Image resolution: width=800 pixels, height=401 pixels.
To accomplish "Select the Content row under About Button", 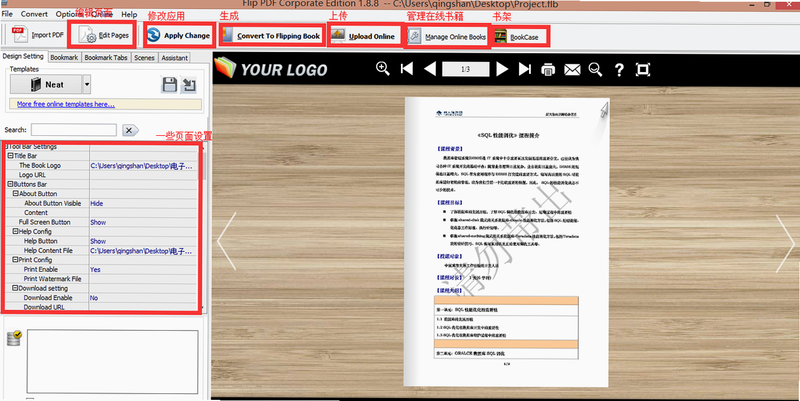I will pos(101,213).
